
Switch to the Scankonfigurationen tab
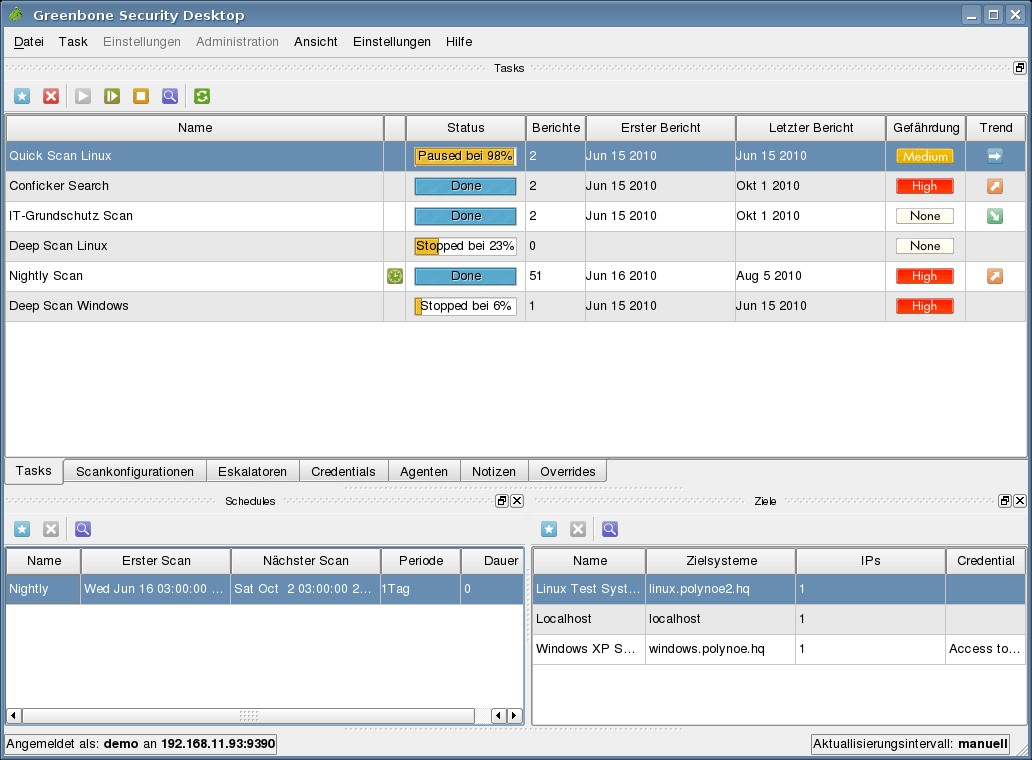(135, 471)
